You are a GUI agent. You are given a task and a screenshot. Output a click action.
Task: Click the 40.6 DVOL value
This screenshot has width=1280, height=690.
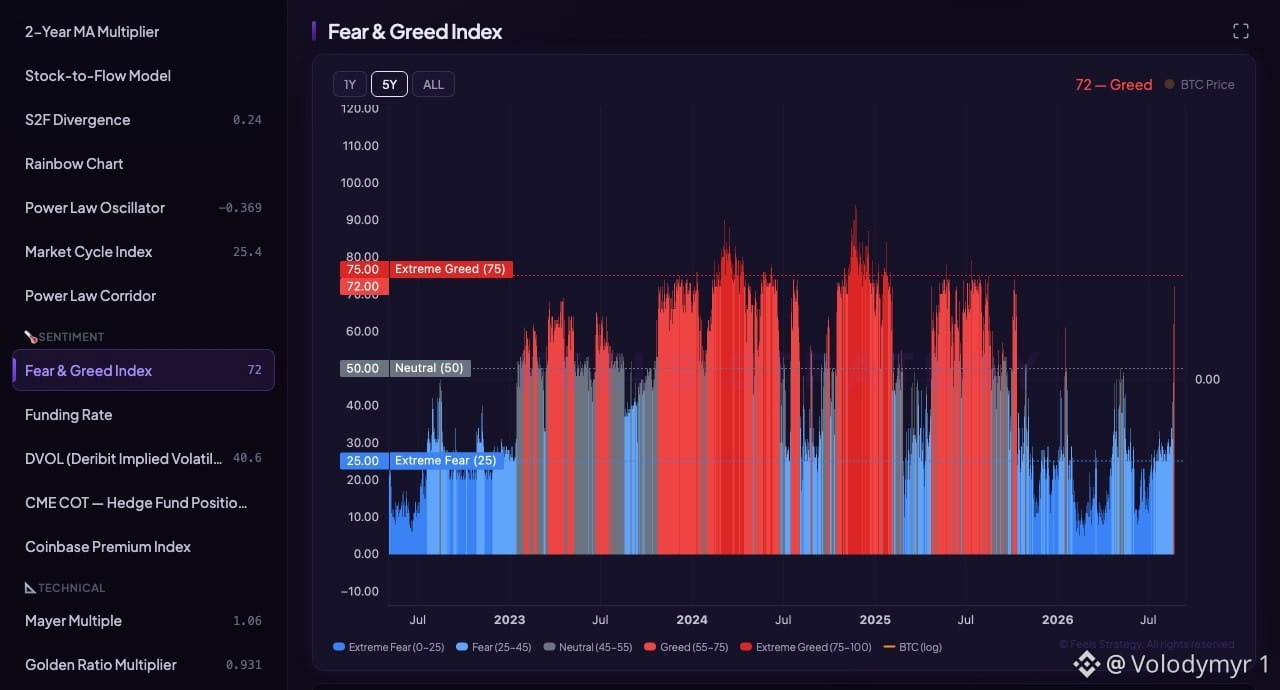[247, 459]
